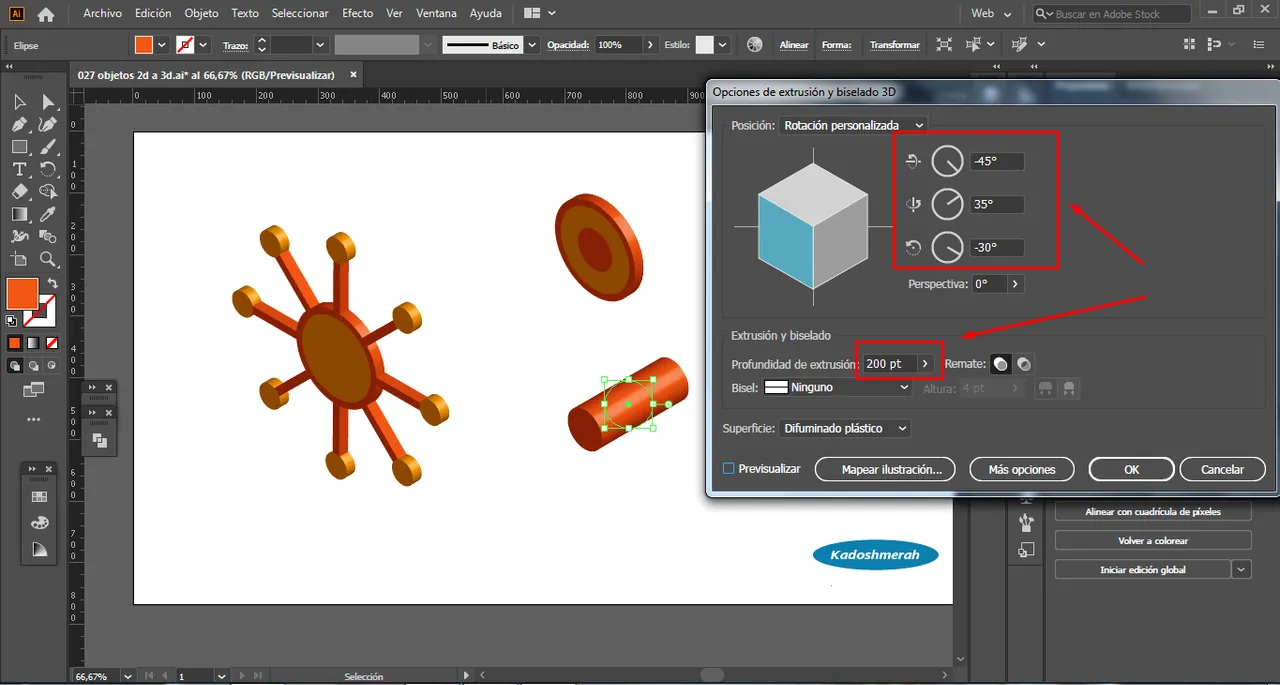Image resolution: width=1280 pixels, height=685 pixels.
Task: Open the Ventana menu
Action: click(x=434, y=14)
